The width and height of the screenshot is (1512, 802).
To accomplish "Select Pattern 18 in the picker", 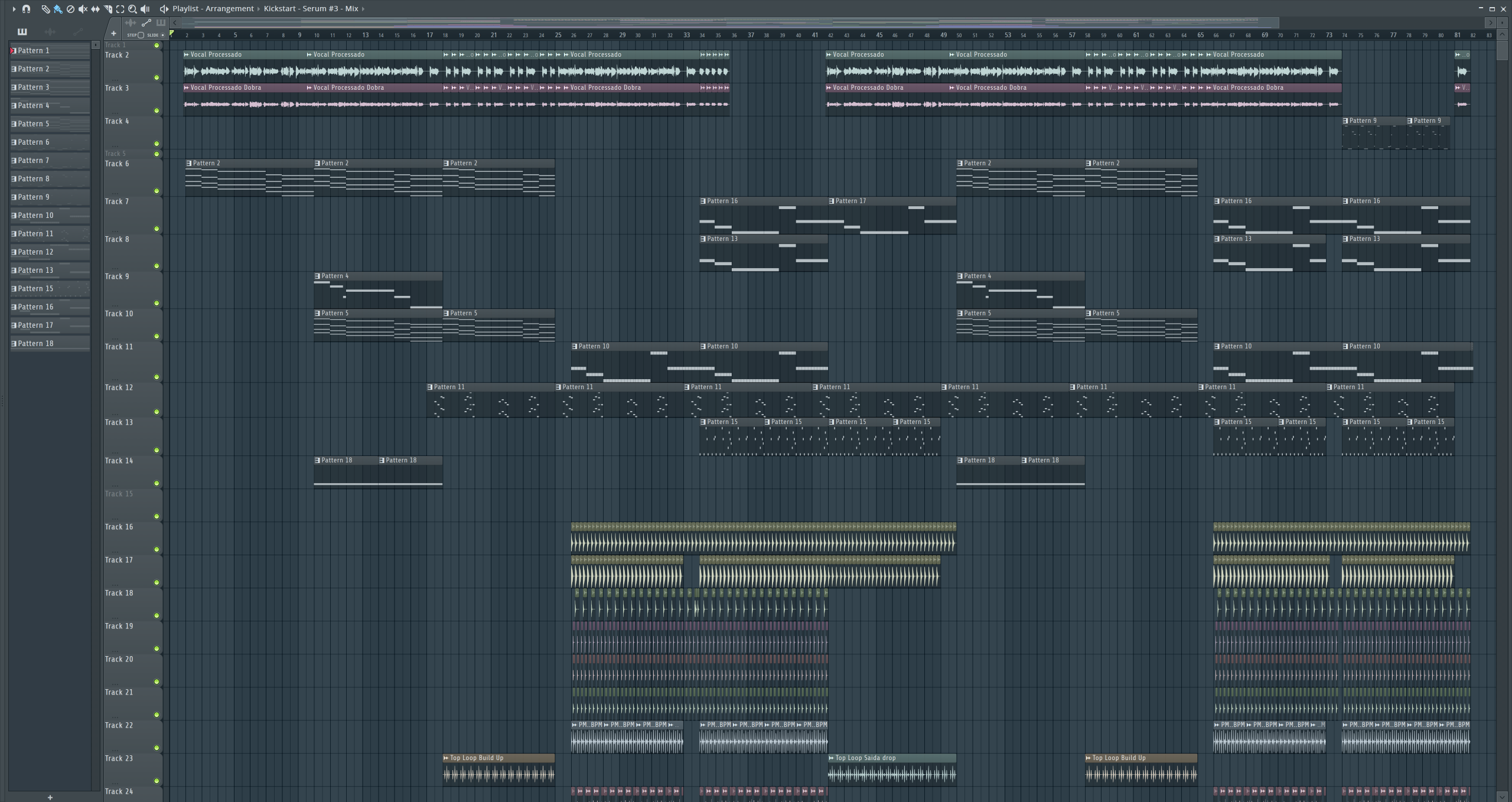I will click(x=50, y=344).
